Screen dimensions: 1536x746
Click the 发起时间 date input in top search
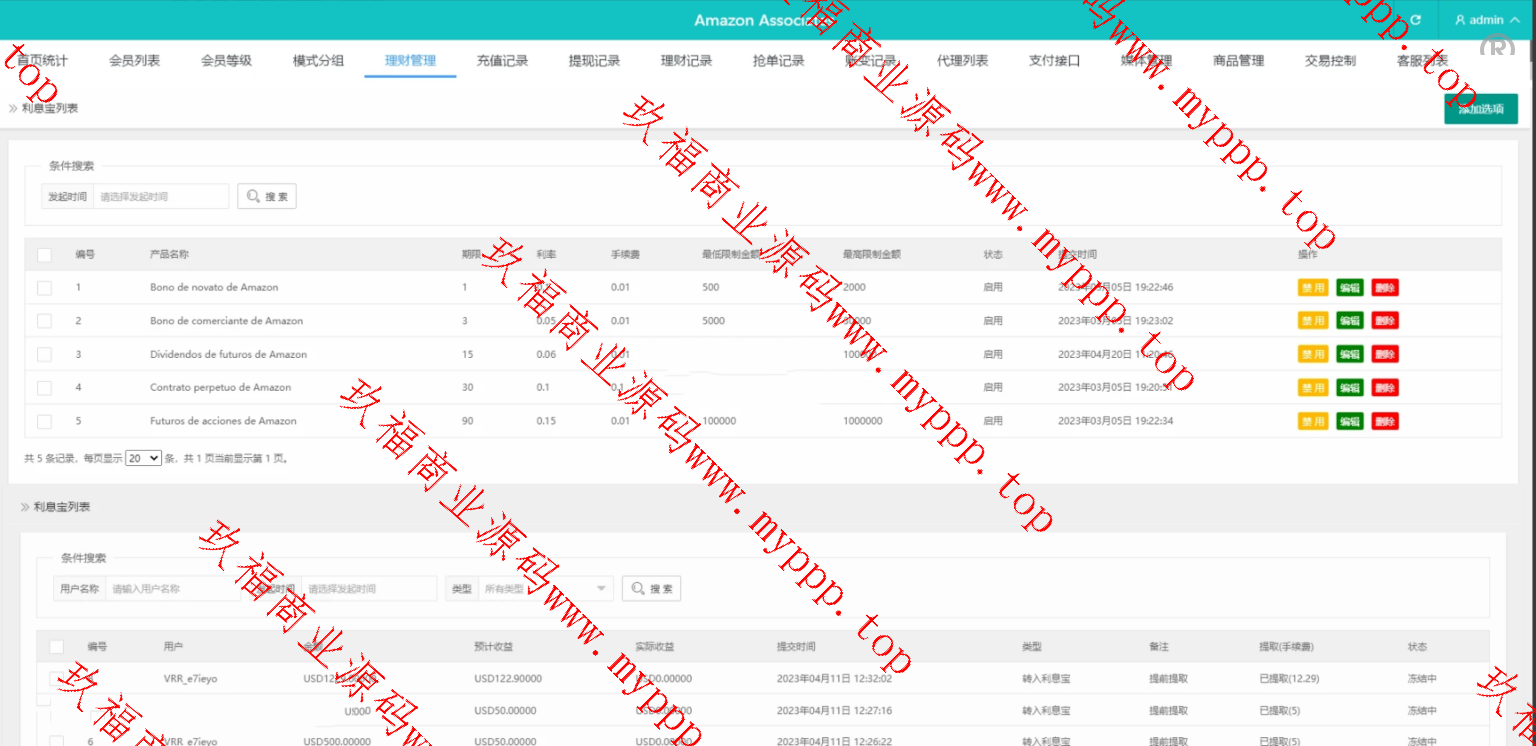160,197
